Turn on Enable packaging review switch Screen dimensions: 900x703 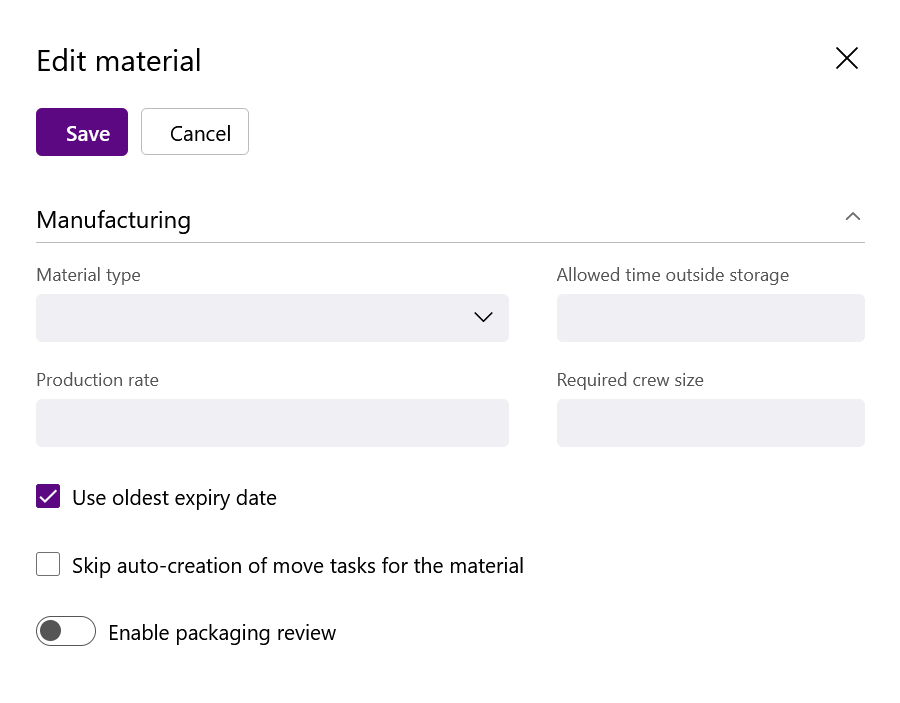coord(66,631)
